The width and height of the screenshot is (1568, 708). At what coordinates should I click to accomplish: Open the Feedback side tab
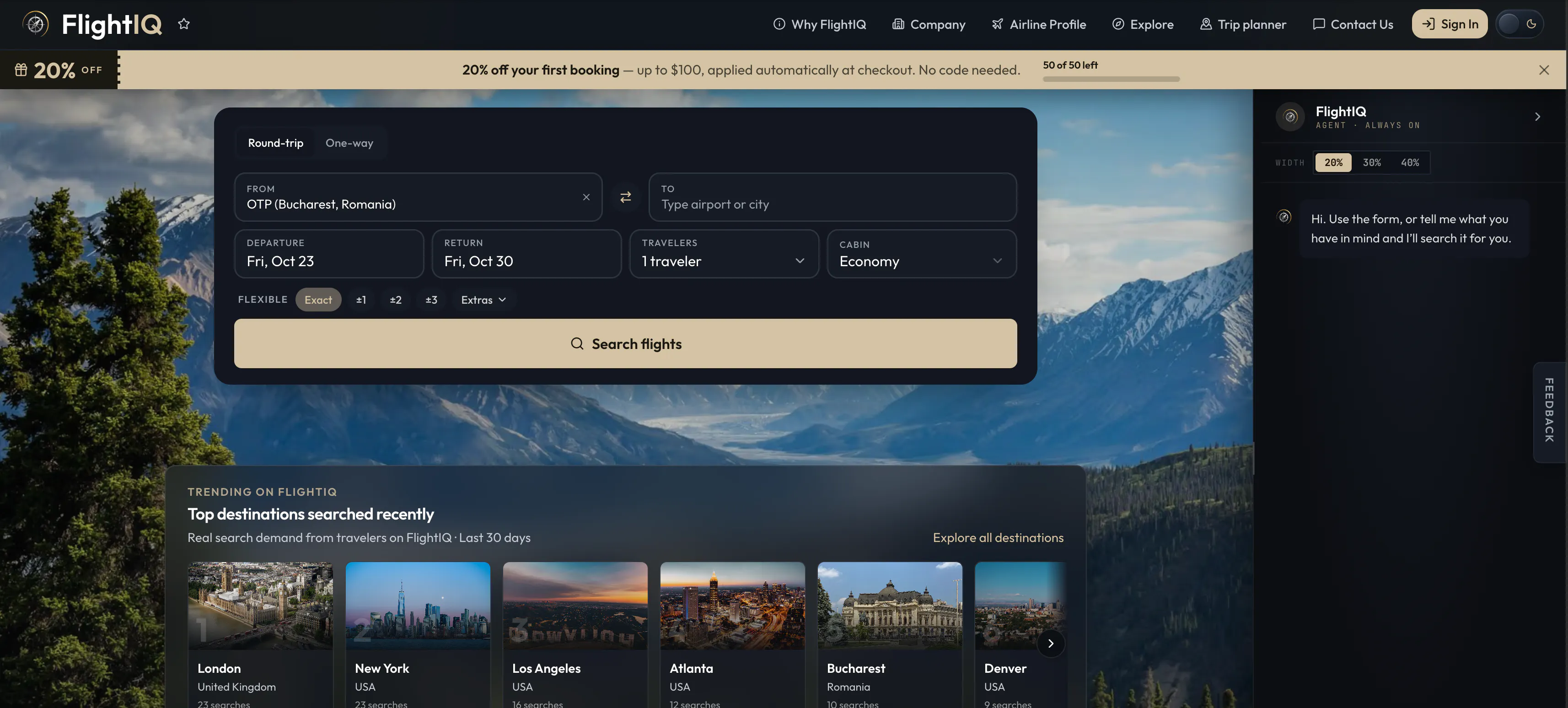pos(1549,412)
